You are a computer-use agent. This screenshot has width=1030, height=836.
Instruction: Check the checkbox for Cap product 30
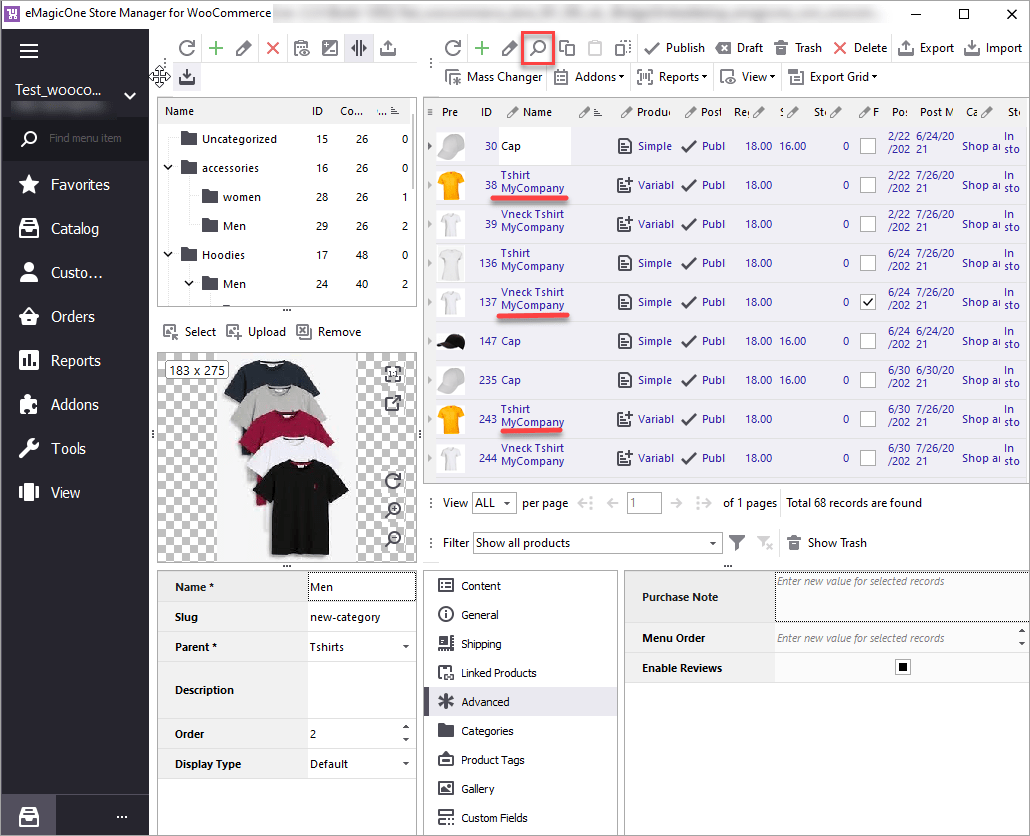pos(868,146)
